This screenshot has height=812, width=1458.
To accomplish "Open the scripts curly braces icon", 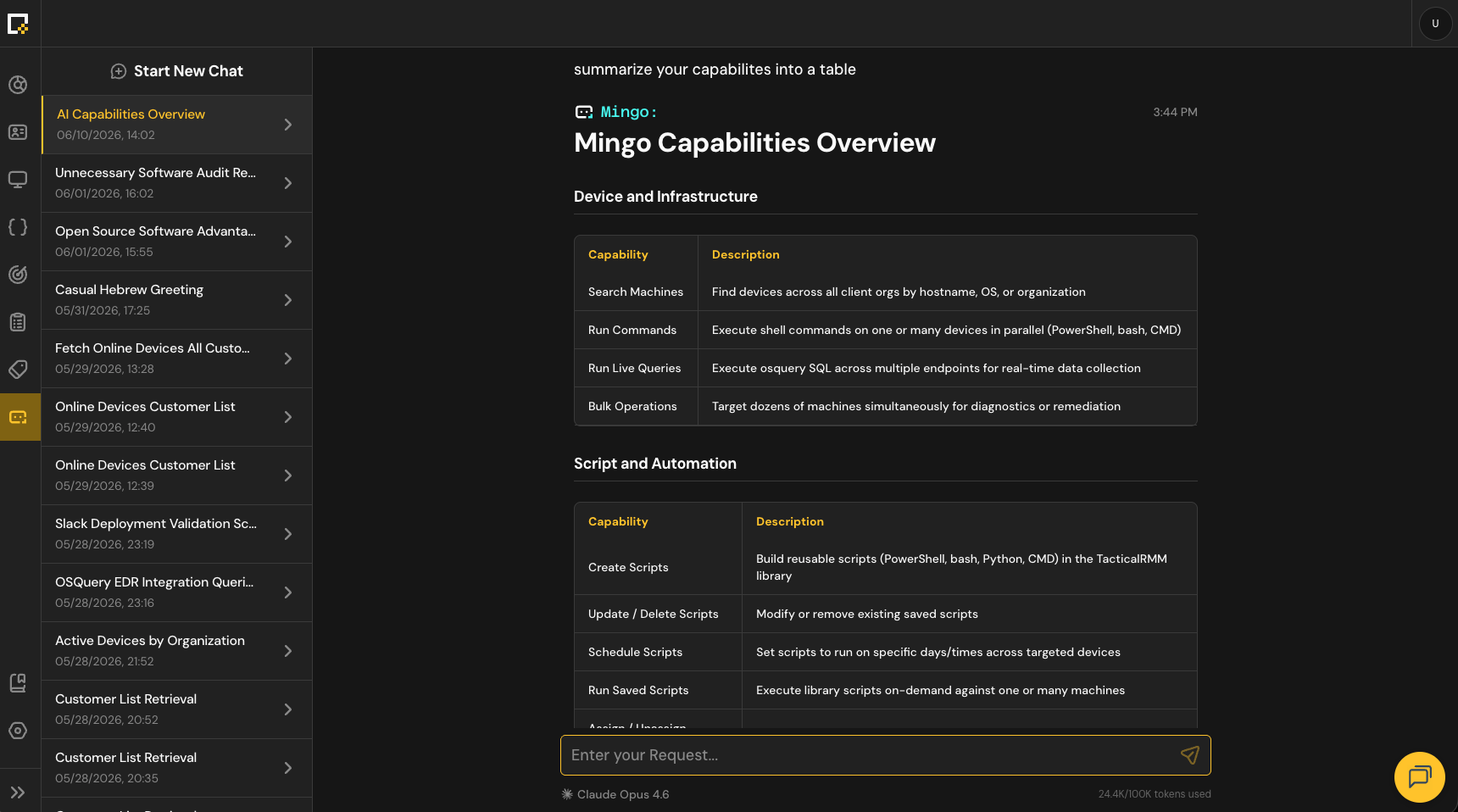I will coord(18,227).
